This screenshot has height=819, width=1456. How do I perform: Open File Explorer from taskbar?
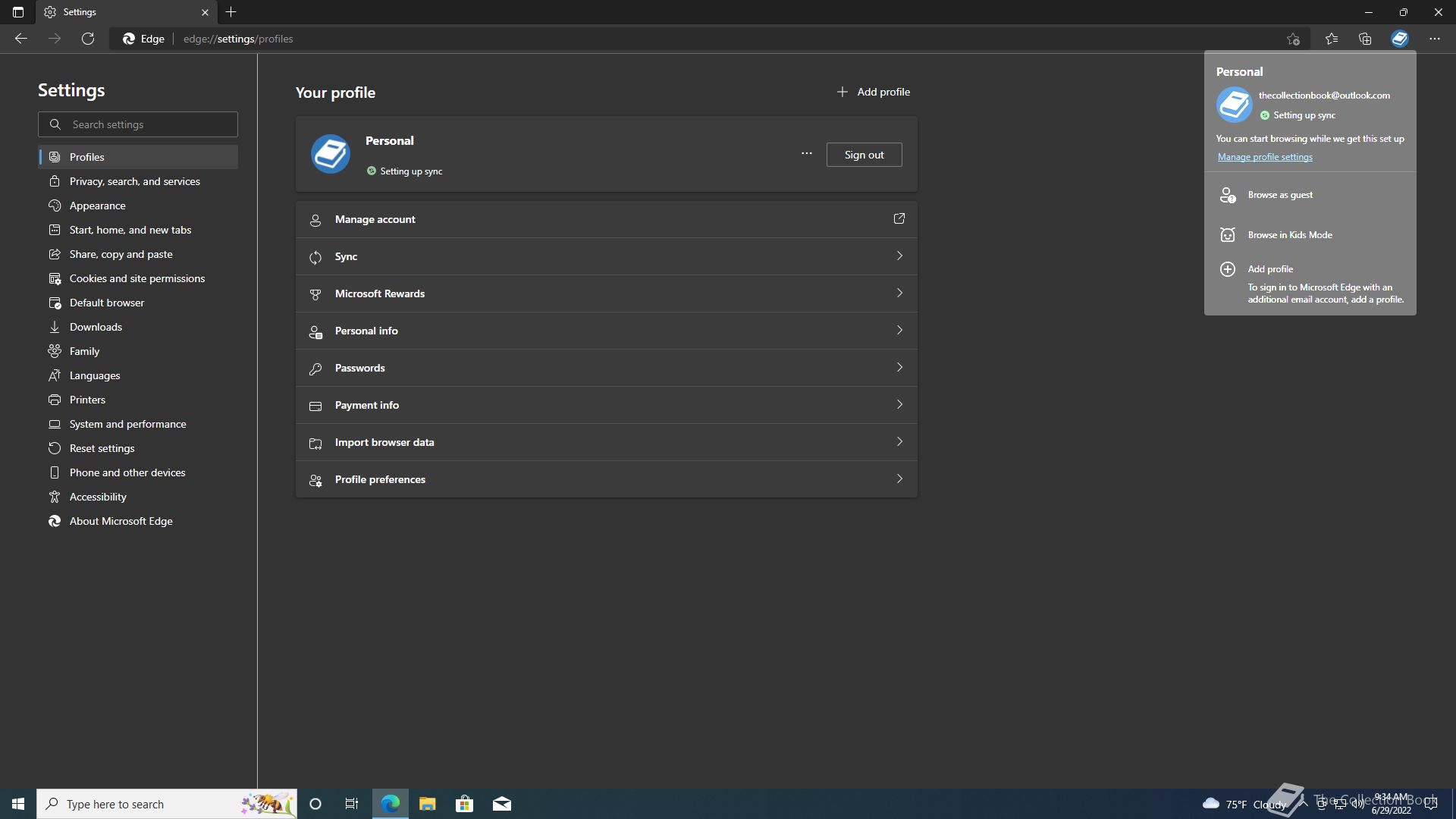427,804
